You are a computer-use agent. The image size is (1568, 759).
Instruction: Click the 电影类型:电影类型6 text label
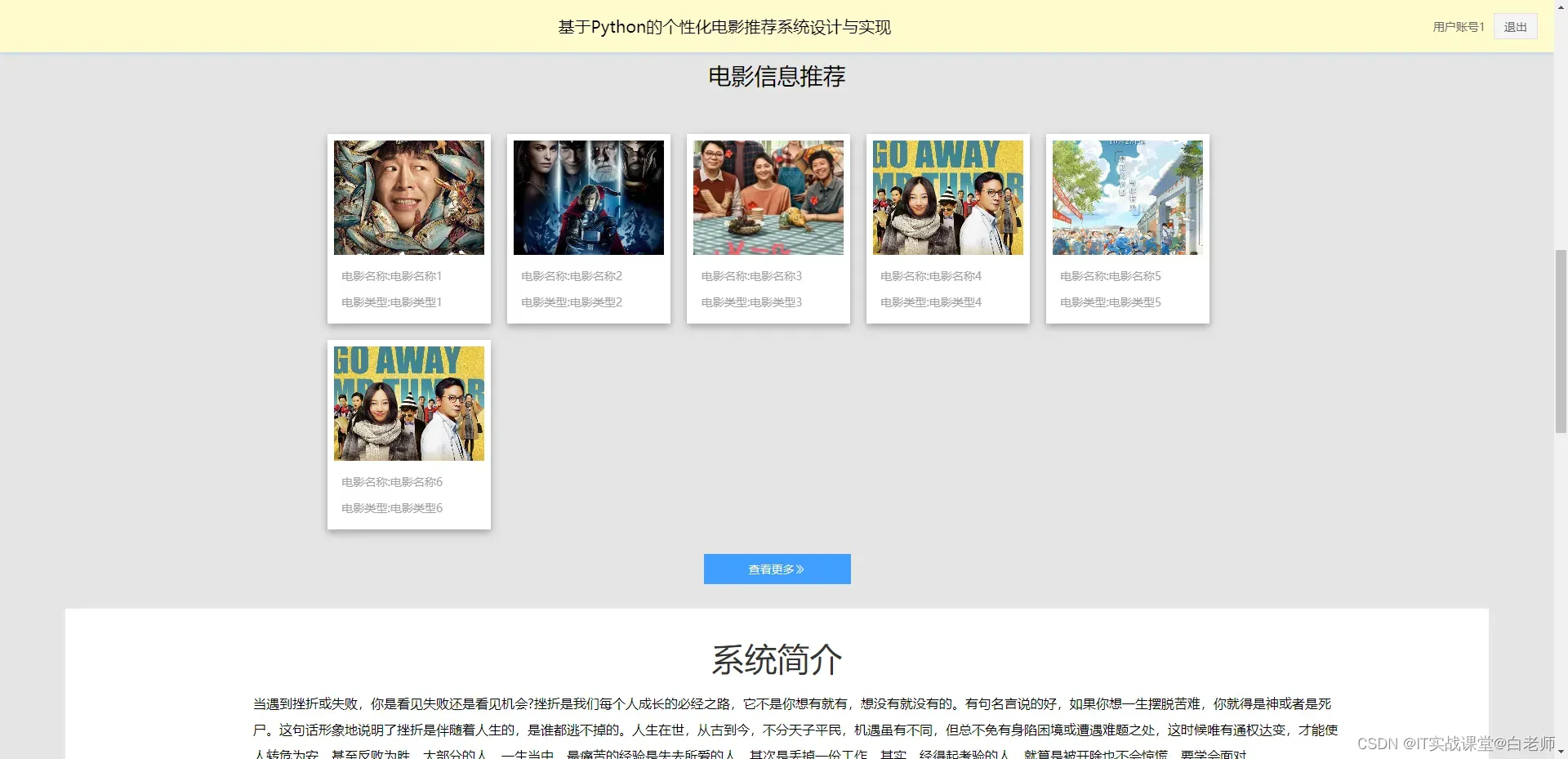[392, 507]
